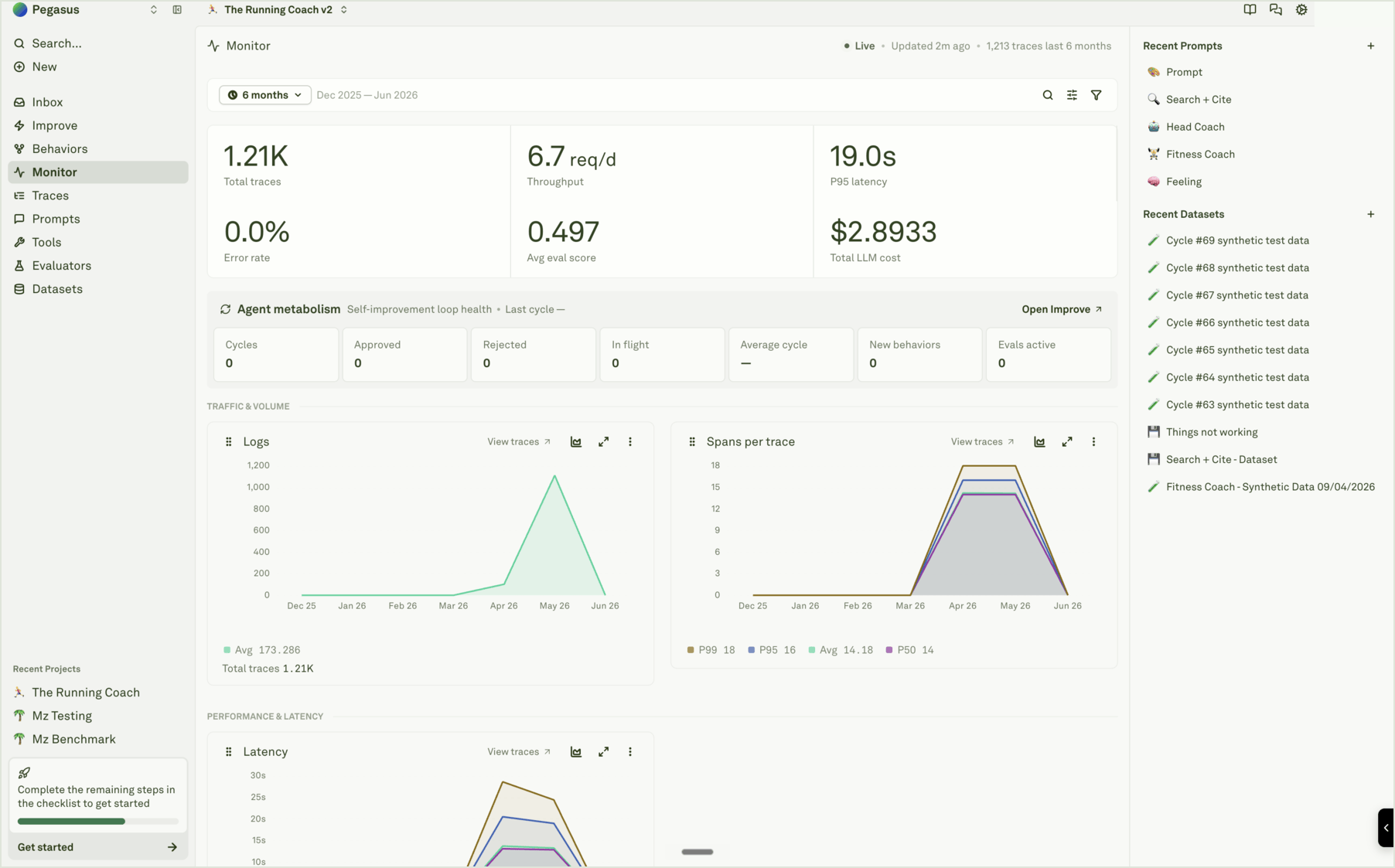Image resolution: width=1395 pixels, height=868 pixels.
Task: Click Open Improve link
Action: (1062, 309)
